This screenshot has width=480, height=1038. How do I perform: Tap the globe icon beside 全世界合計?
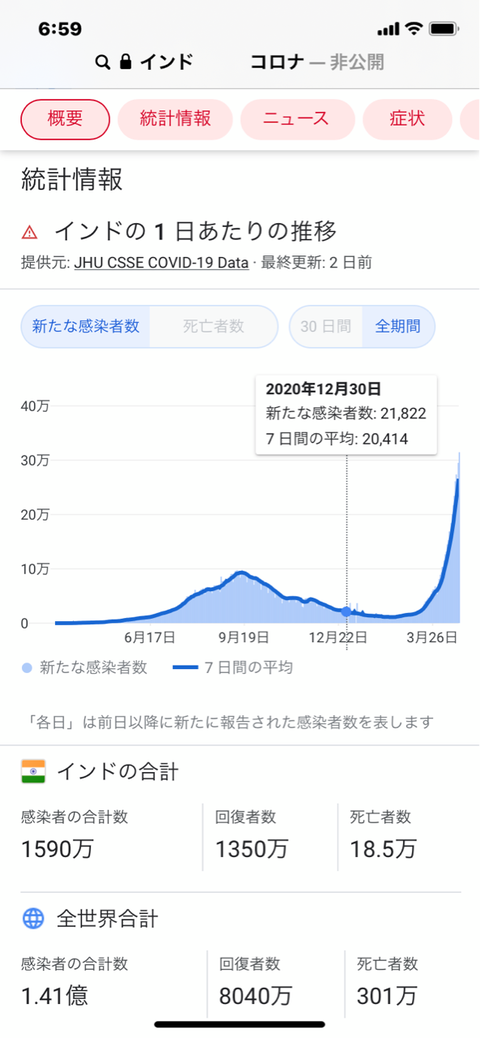(x=33, y=918)
